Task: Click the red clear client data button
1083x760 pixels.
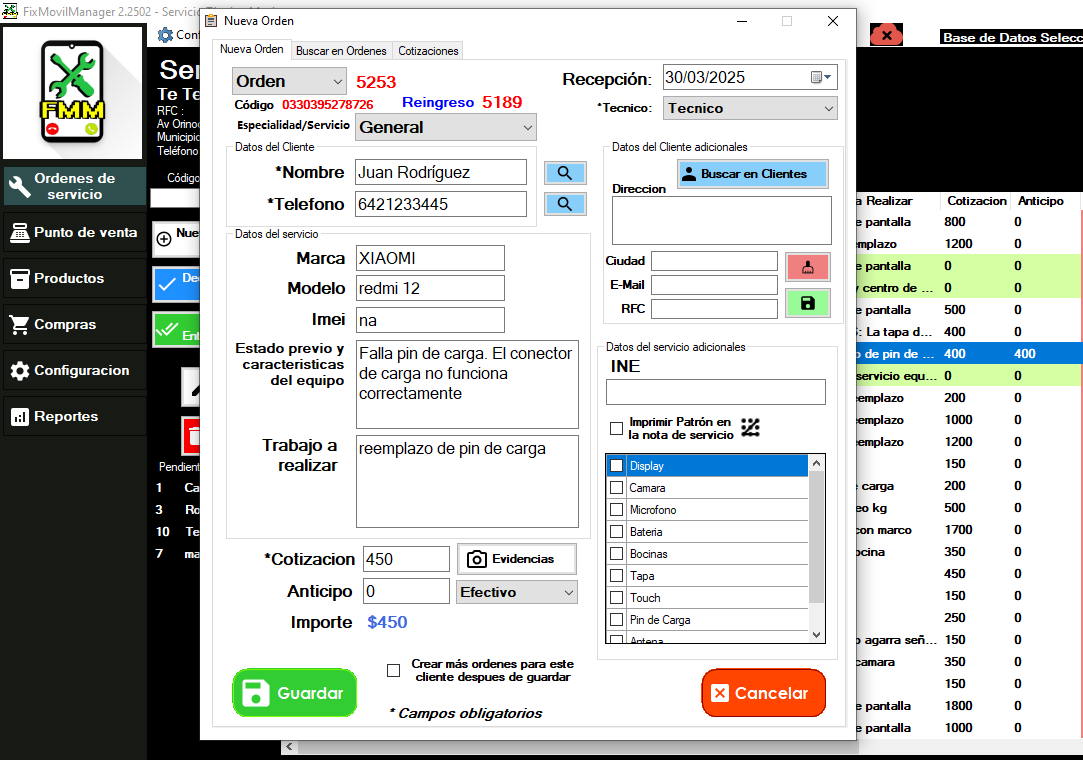Action: click(807, 267)
